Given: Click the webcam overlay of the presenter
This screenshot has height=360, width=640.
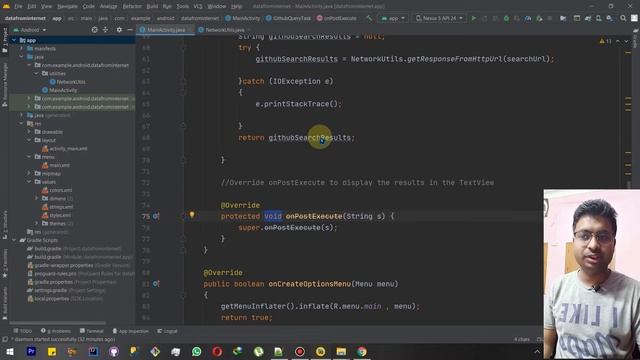Looking at the screenshot, I should tap(591, 274).
